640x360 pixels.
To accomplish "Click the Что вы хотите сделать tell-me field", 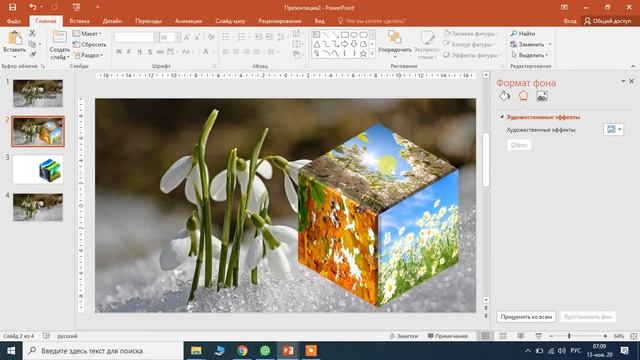I will click(x=371, y=21).
